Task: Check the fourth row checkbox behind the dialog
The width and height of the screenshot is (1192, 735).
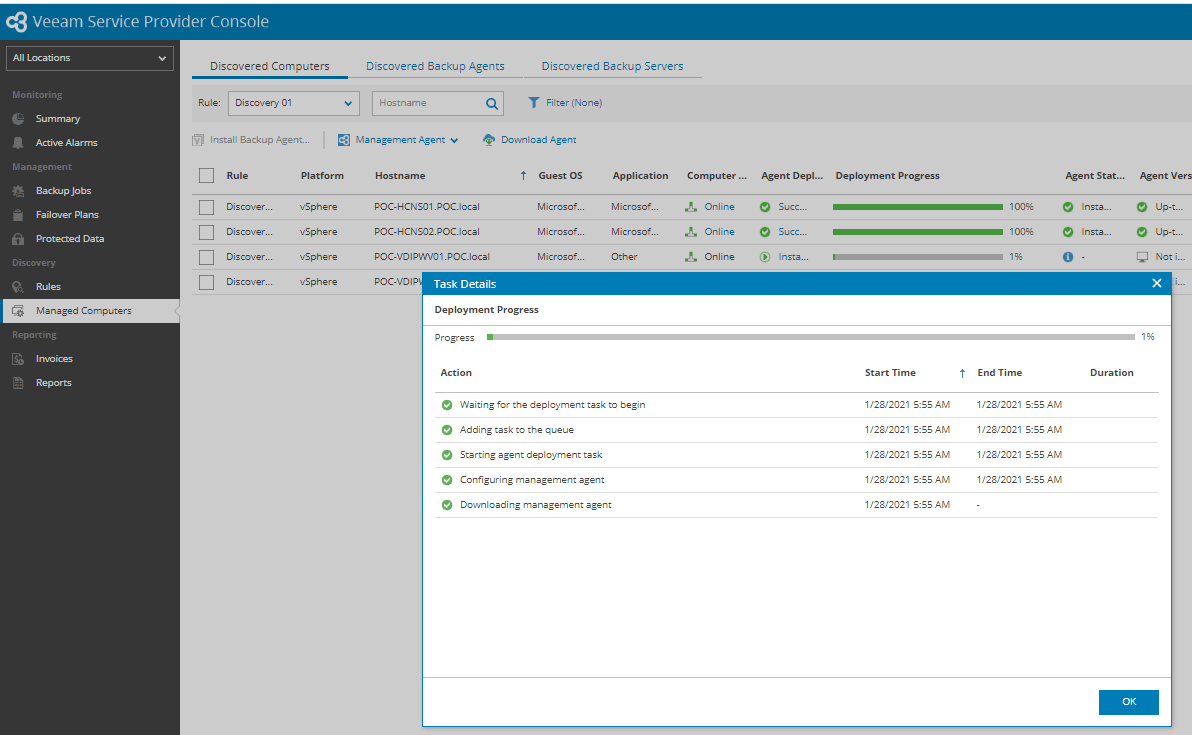Action: click(206, 282)
